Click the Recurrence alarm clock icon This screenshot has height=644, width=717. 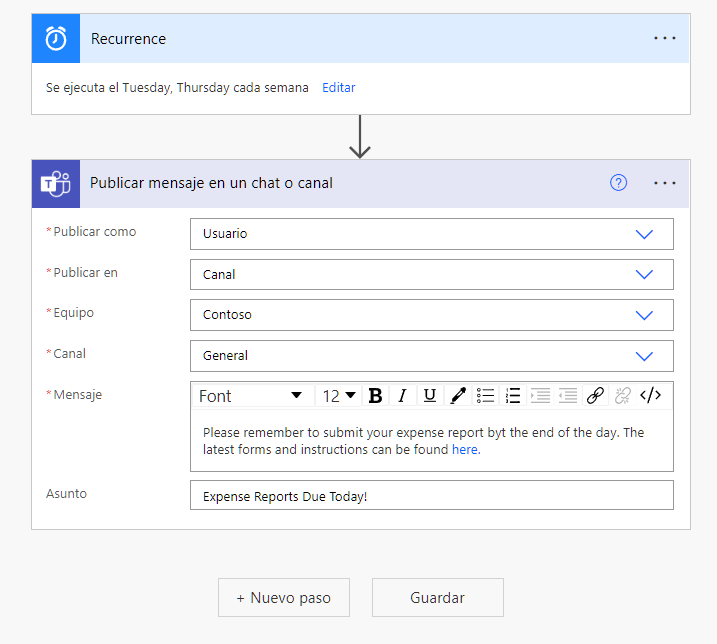[x=56, y=38]
